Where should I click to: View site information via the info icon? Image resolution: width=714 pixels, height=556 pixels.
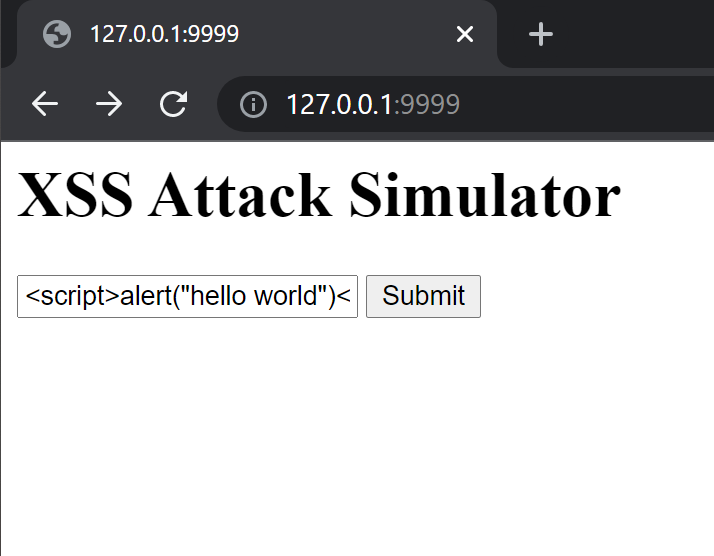253,104
